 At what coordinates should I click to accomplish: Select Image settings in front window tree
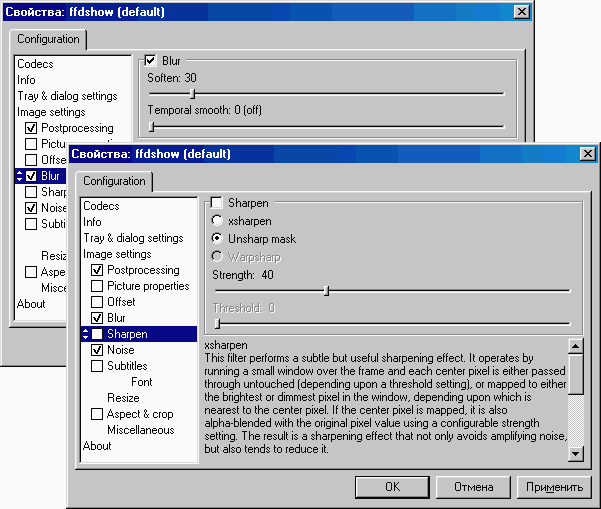(117, 254)
